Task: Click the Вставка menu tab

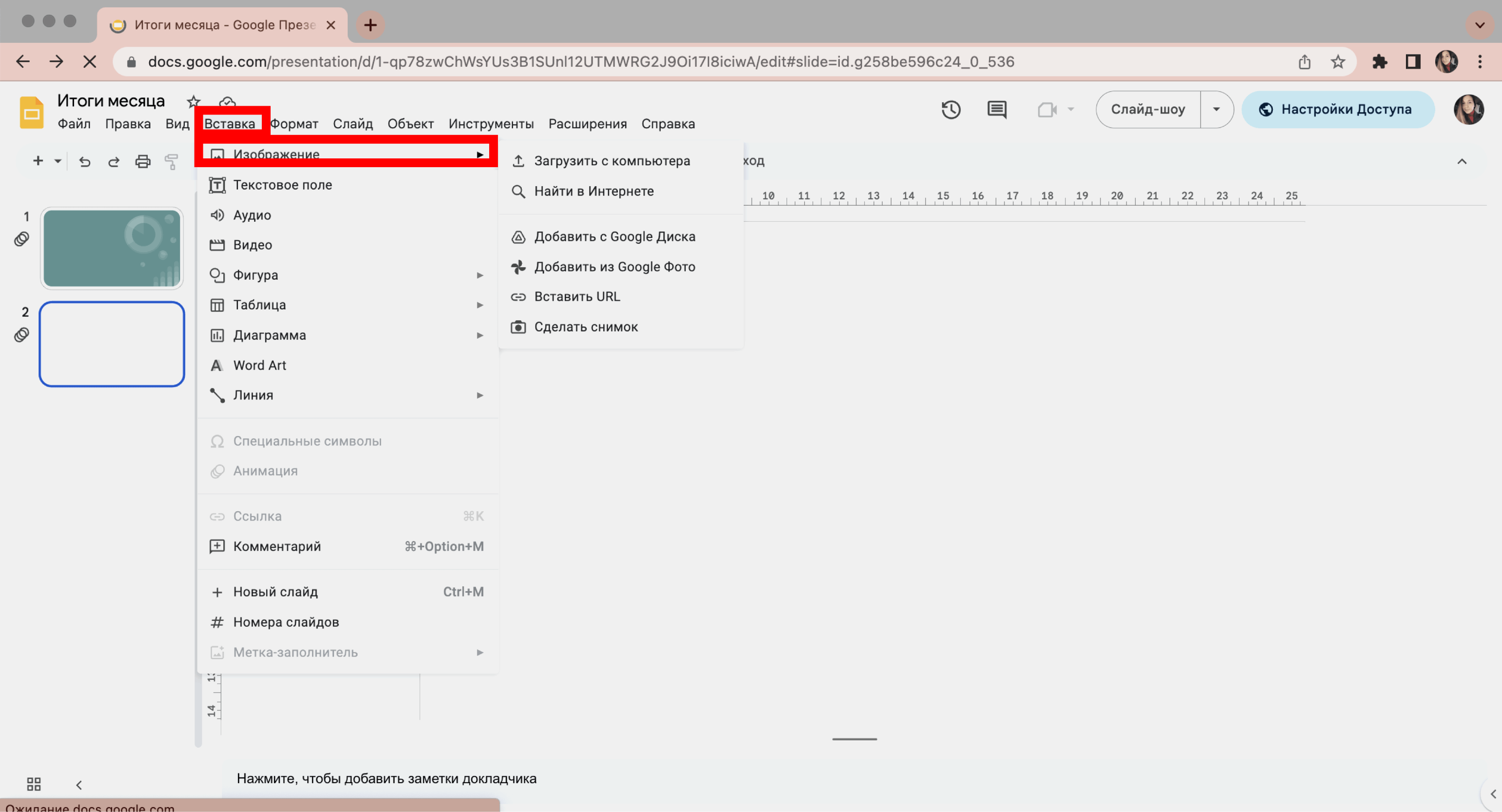Action: pos(231,123)
